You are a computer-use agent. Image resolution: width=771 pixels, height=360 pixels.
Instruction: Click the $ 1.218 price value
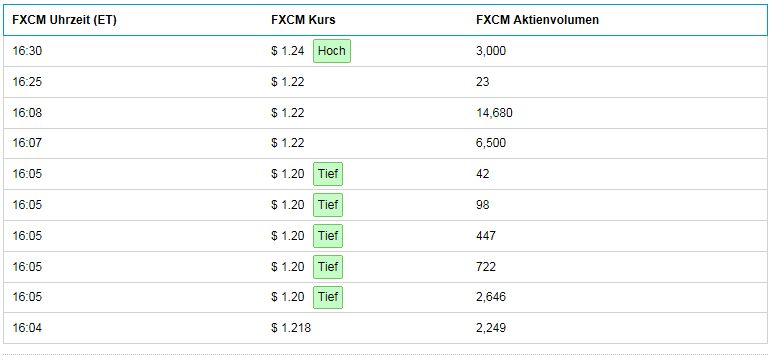click(291, 328)
